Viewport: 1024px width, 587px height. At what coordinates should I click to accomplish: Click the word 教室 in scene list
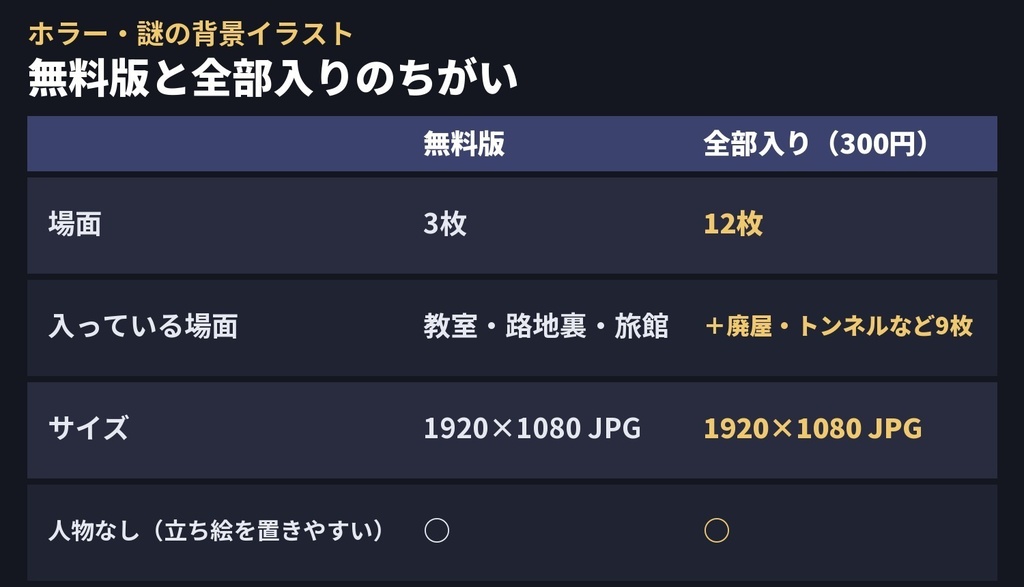(x=450, y=326)
